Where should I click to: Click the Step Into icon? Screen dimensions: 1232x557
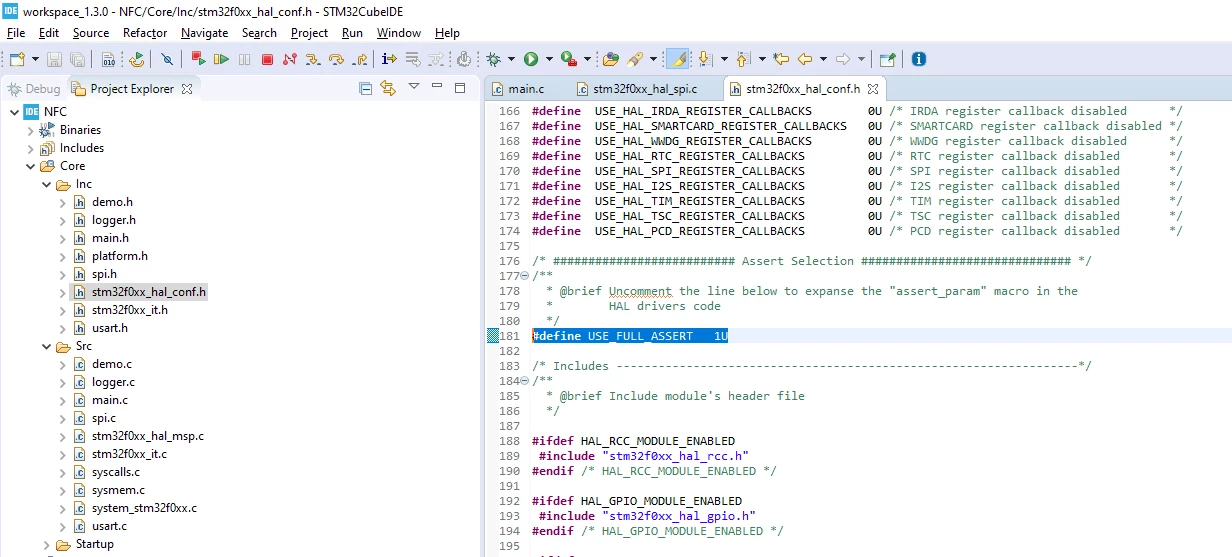(312, 59)
